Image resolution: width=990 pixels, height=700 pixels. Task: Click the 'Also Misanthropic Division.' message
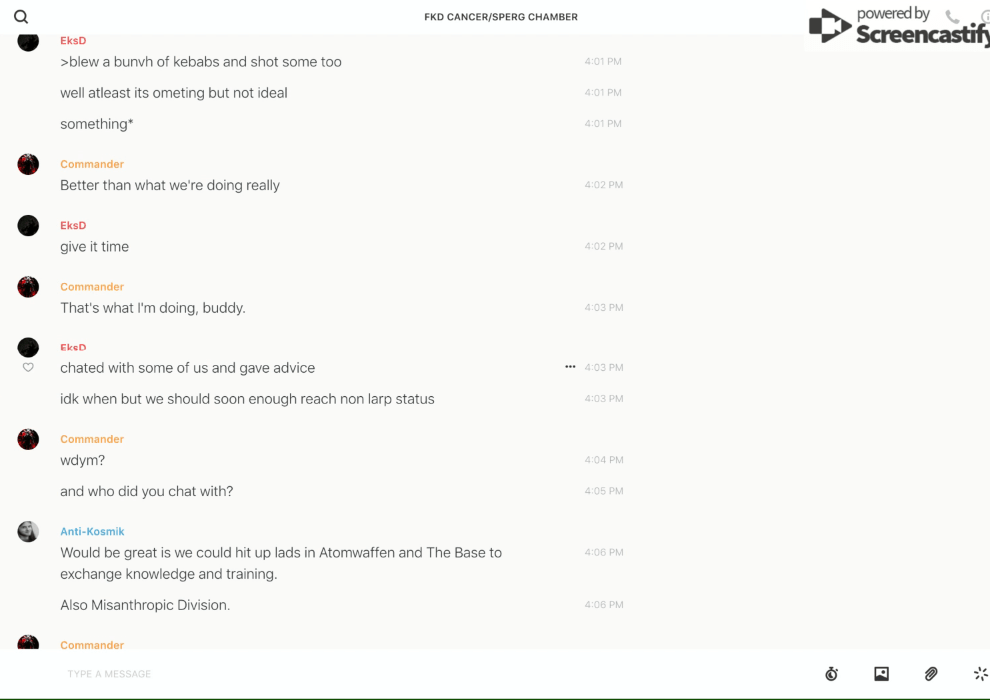tap(145, 605)
